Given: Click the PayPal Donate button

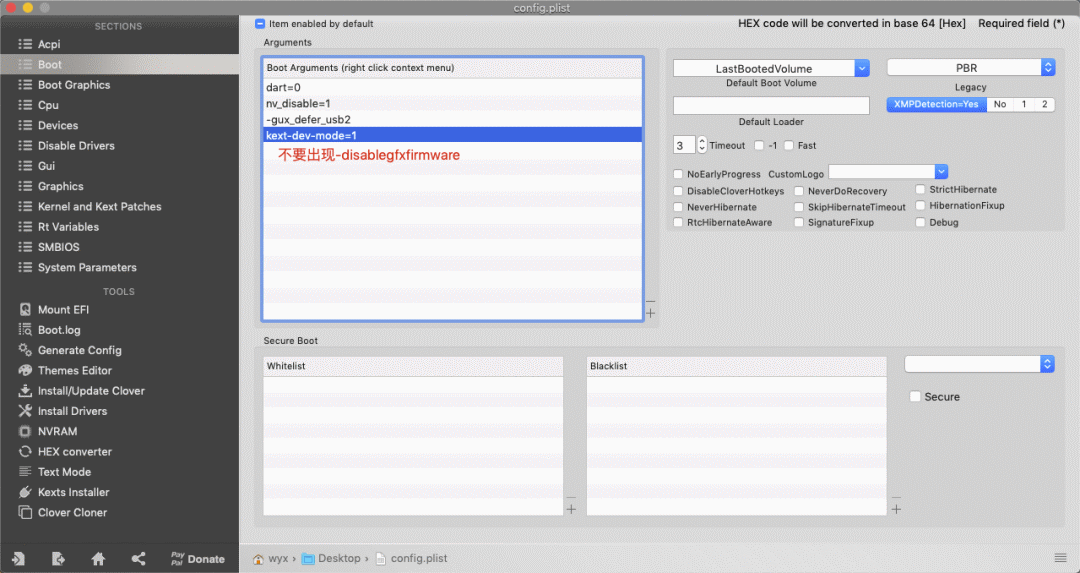Looking at the screenshot, I should 198,559.
